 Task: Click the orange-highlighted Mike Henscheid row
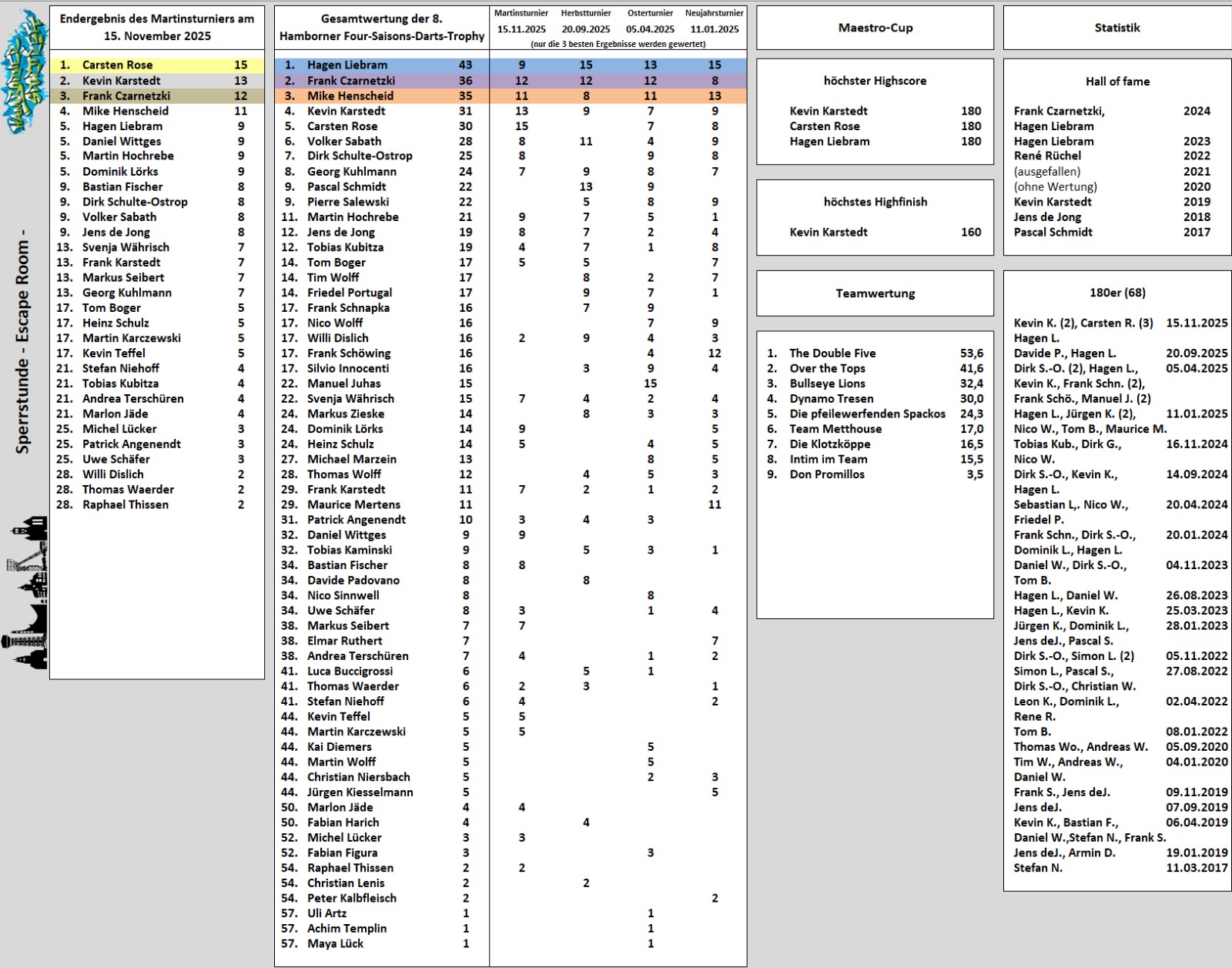(381, 96)
